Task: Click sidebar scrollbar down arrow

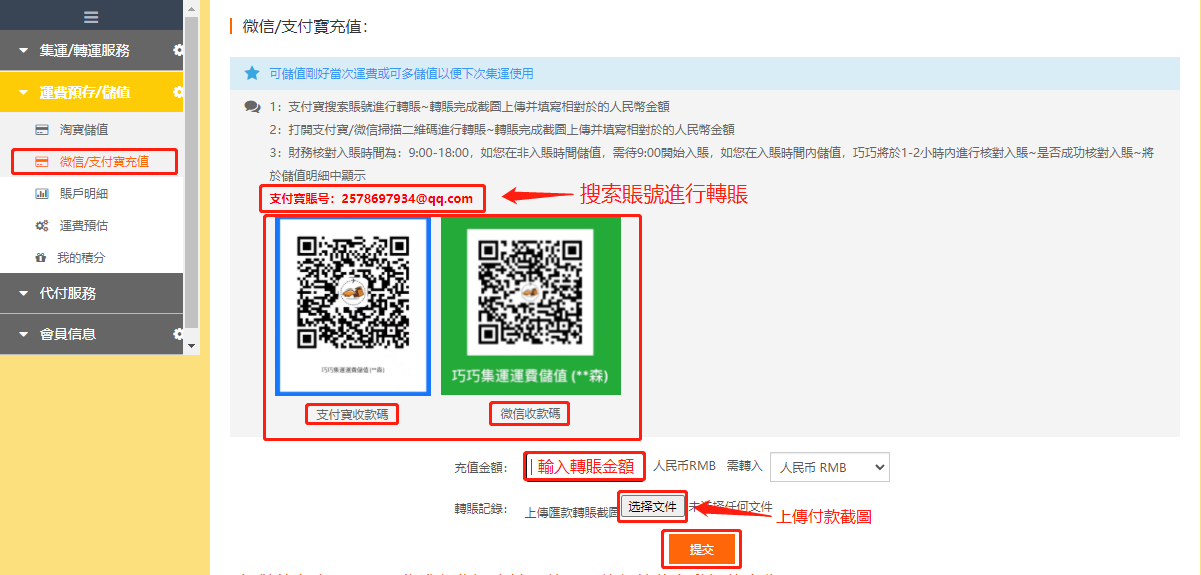Action: pos(192,346)
